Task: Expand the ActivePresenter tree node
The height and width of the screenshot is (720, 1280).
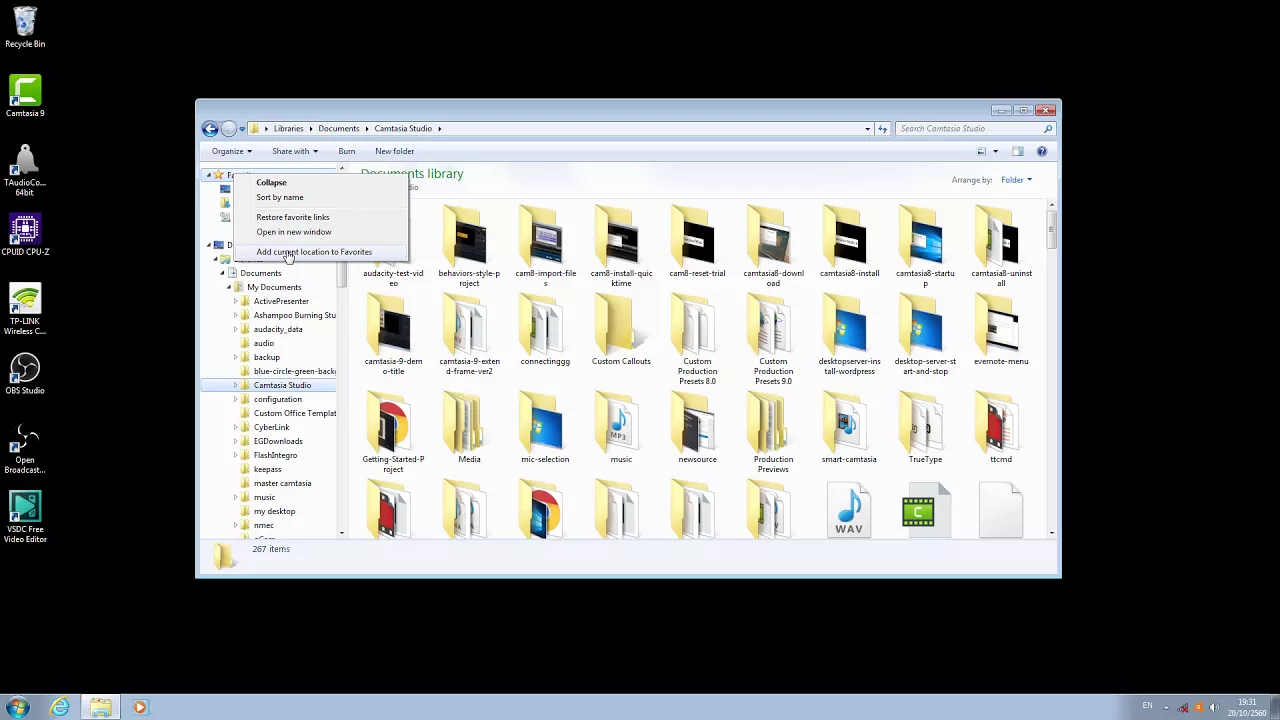Action: tap(236, 301)
